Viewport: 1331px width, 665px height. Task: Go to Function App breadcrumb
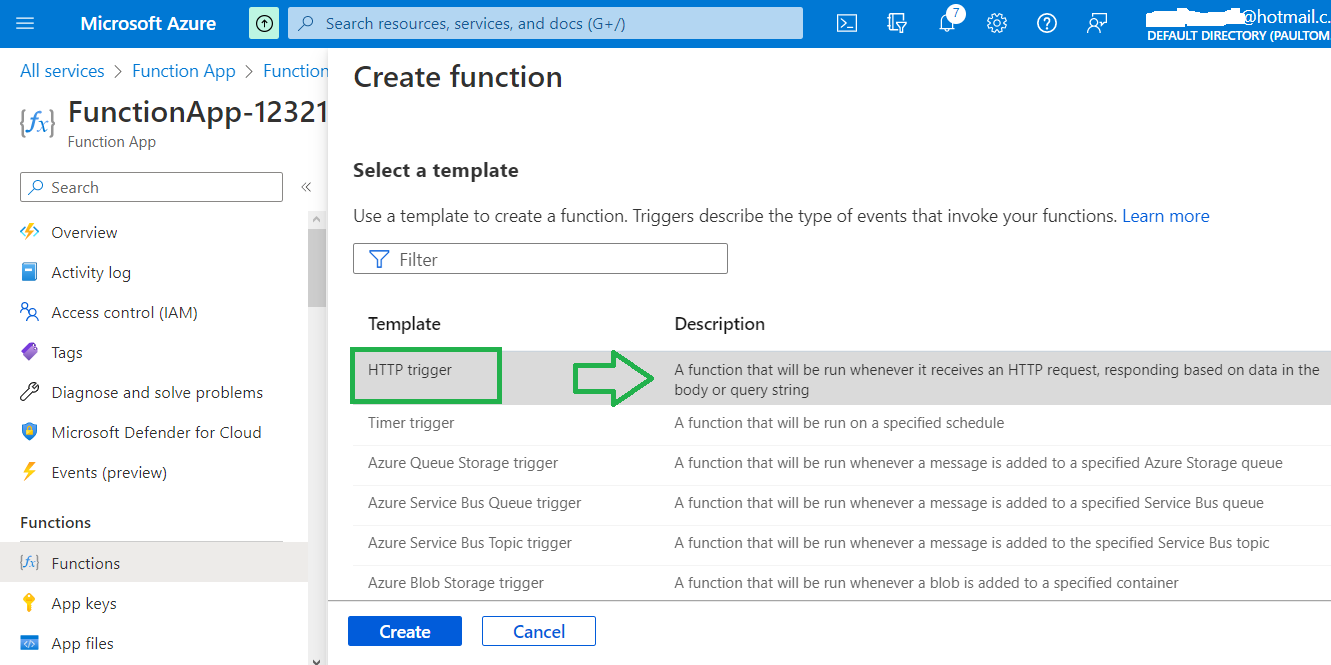point(184,71)
